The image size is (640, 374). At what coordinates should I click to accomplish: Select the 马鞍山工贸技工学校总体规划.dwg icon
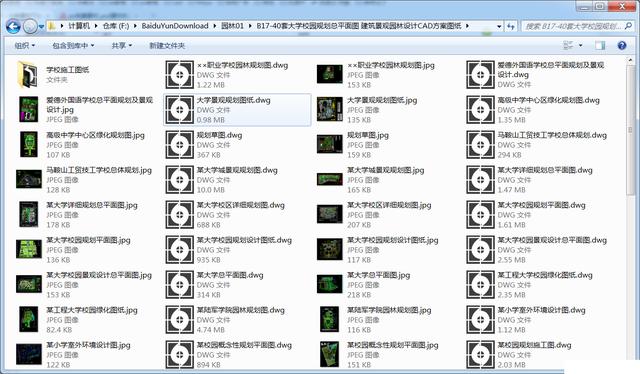[480, 145]
